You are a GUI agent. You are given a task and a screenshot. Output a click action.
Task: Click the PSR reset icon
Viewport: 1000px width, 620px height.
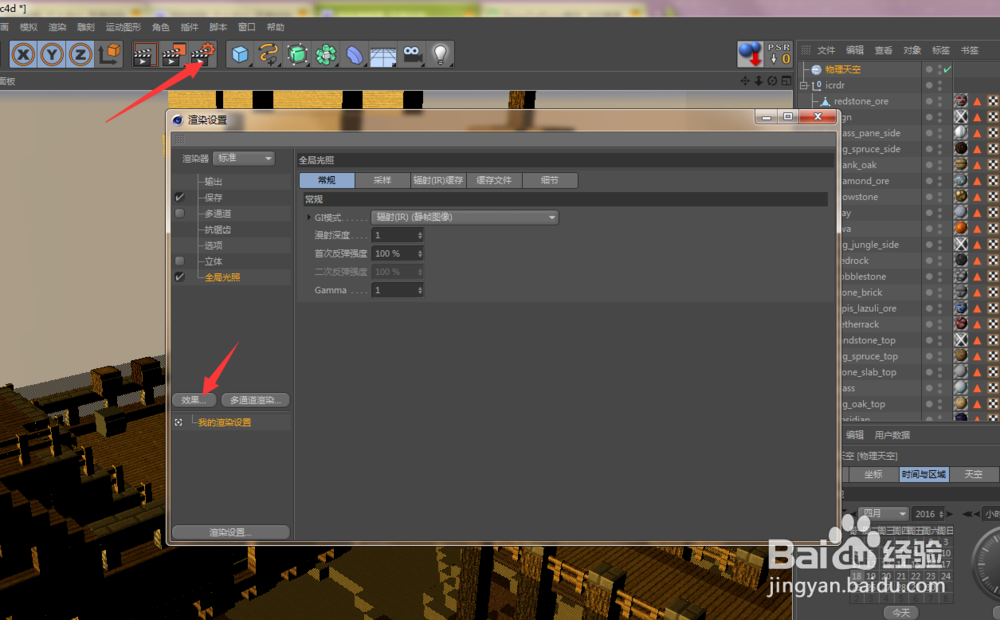point(779,54)
